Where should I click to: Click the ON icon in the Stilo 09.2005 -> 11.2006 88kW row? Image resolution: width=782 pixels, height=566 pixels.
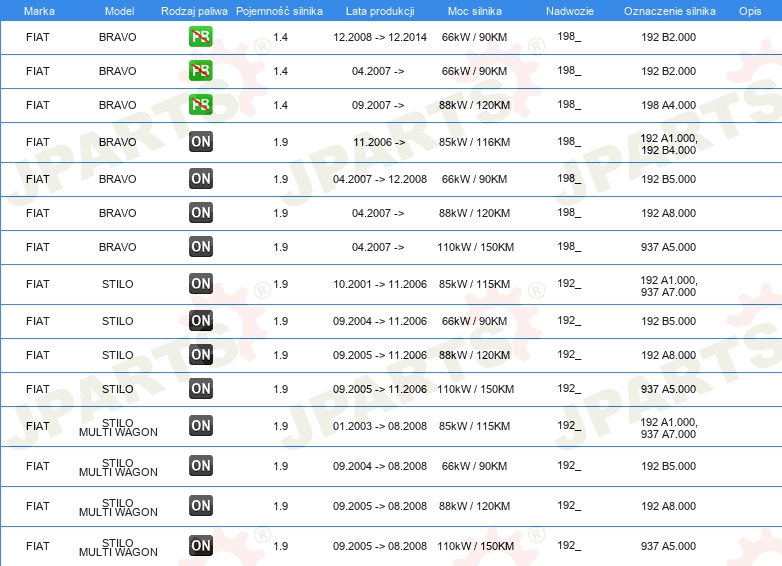coord(201,355)
